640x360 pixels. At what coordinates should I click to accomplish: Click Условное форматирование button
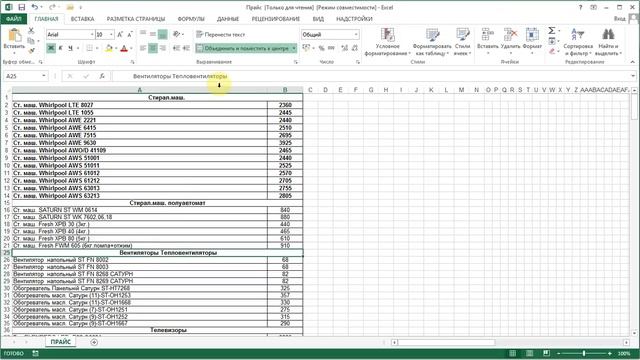[x=387, y=42]
